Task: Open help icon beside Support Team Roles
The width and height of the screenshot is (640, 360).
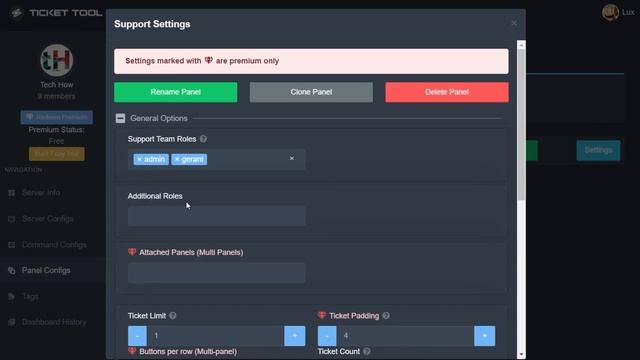Action: [x=203, y=139]
